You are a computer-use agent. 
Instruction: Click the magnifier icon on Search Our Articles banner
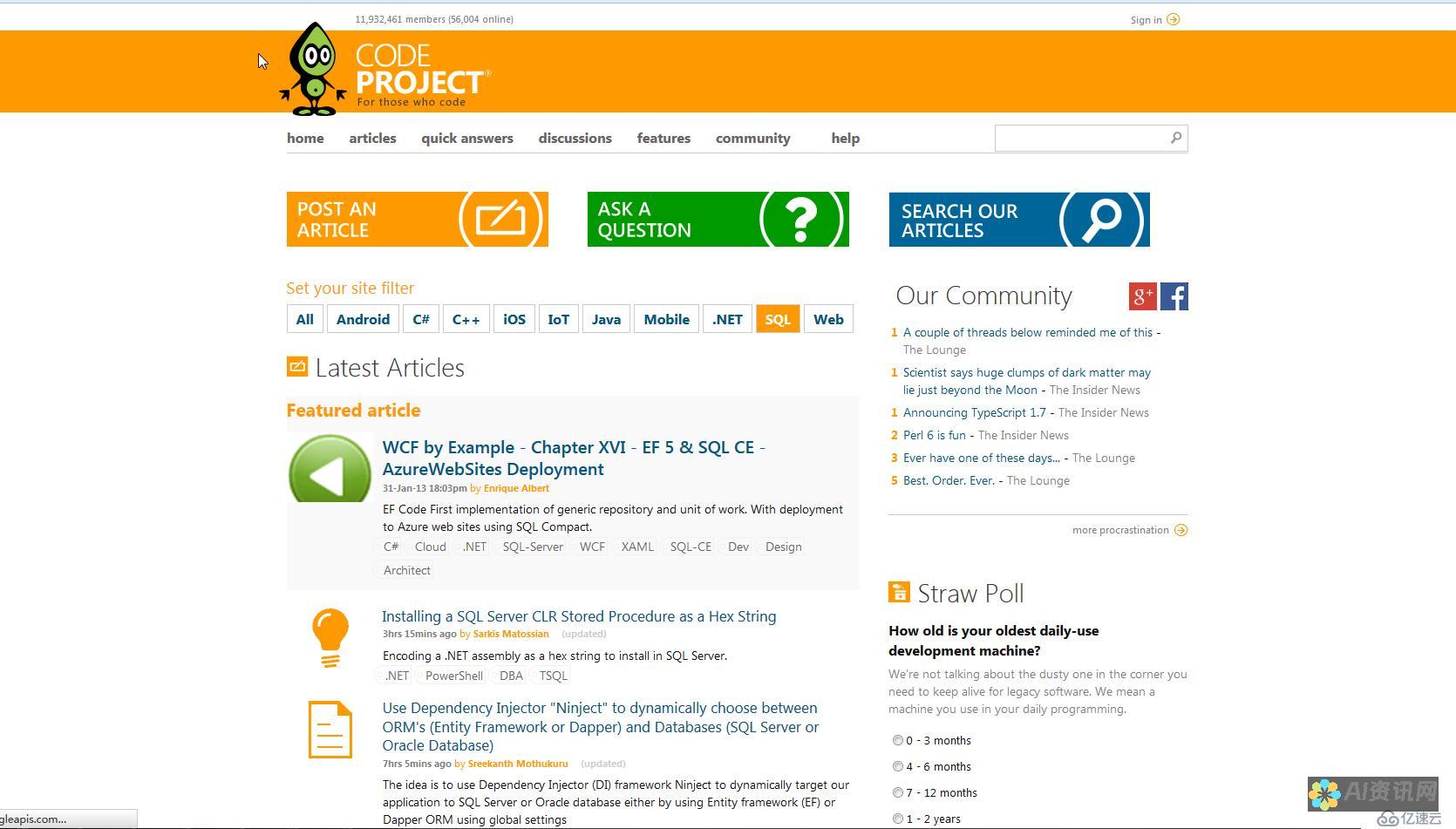(1102, 219)
